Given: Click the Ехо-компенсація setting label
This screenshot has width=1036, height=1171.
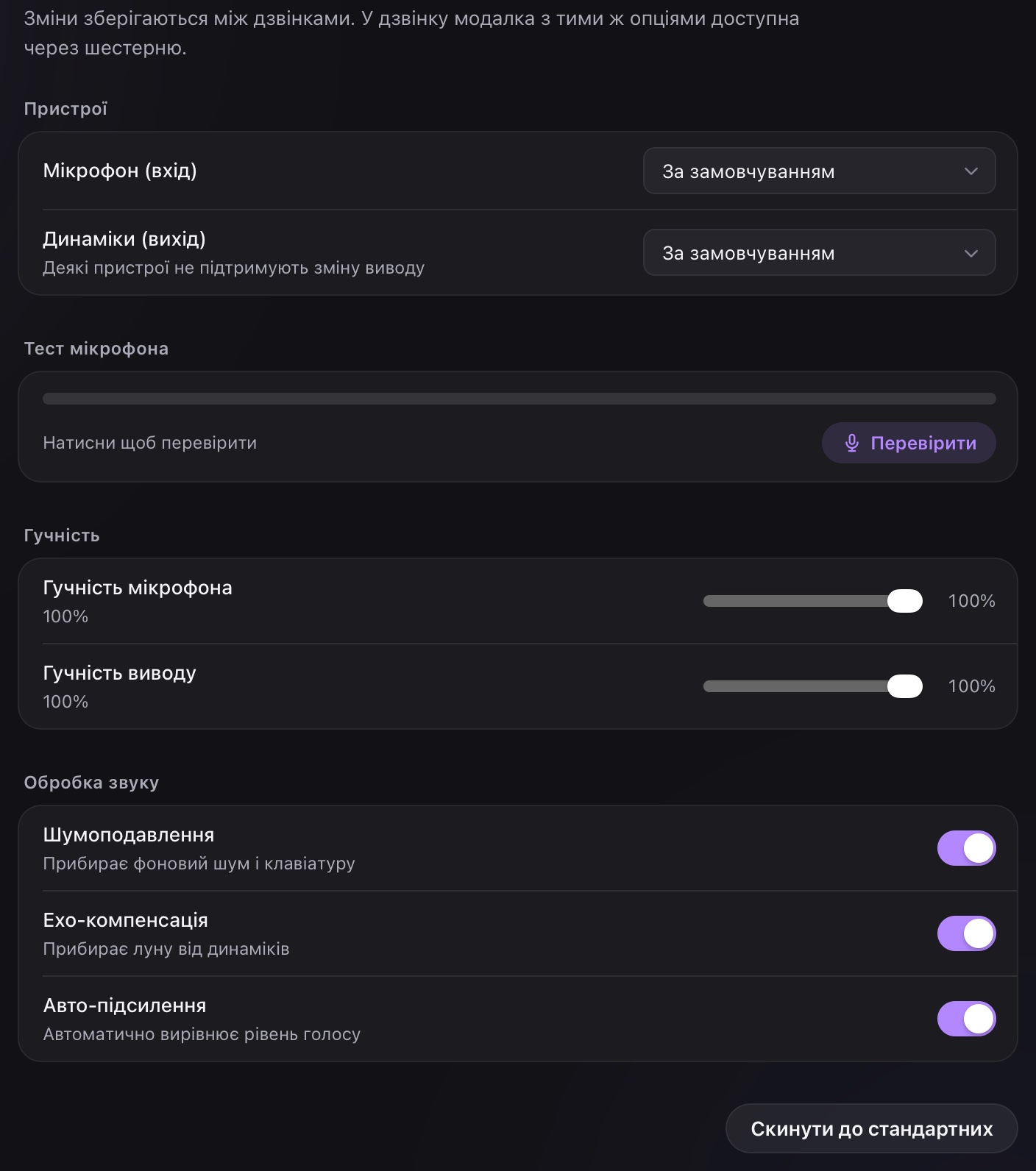Looking at the screenshot, I should coord(125,920).
